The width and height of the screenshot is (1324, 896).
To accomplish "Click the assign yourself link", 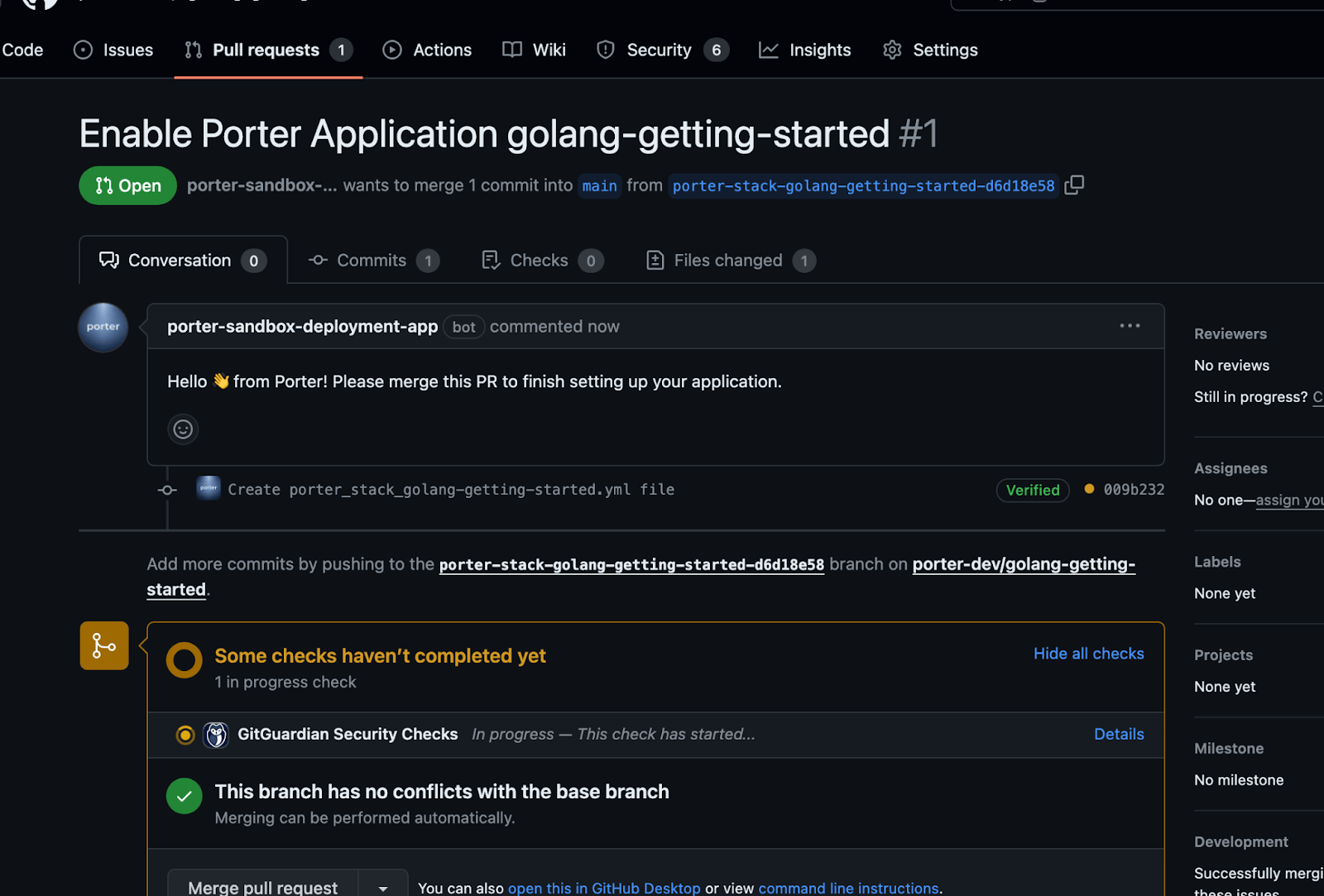I will 1289,501.
